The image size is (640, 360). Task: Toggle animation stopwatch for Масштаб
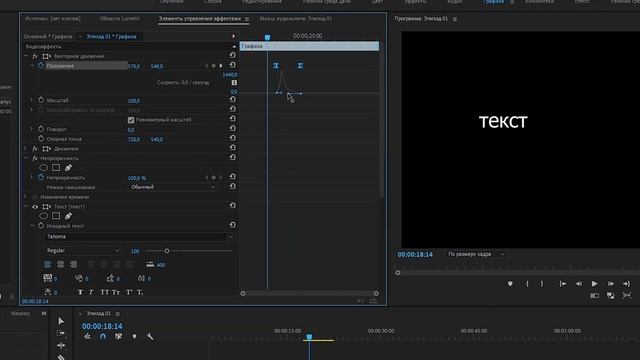[x=41, y=100]
